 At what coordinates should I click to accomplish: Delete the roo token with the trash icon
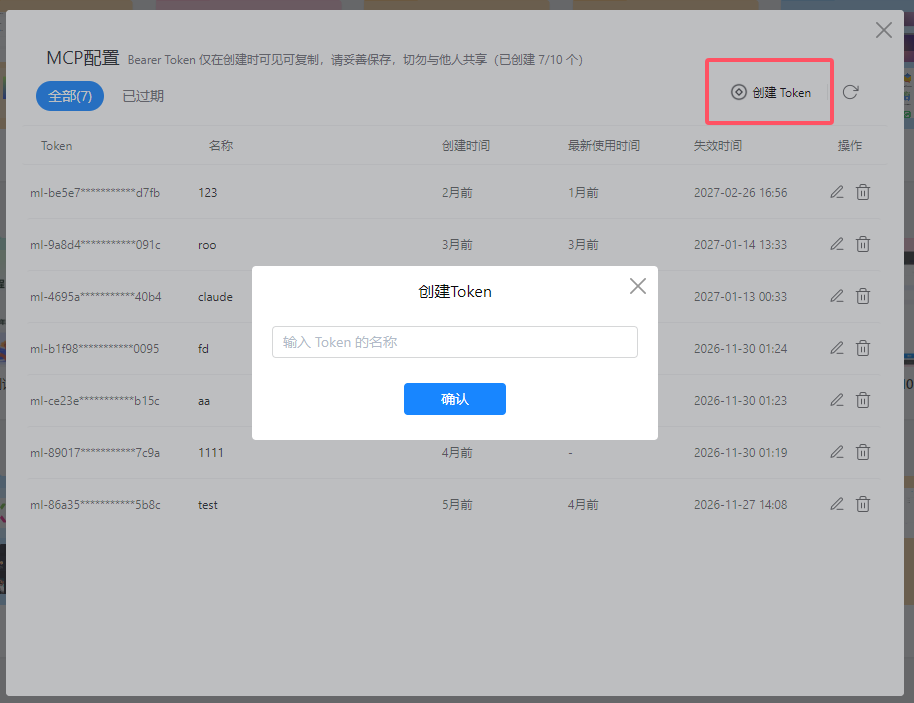point(863,244)
